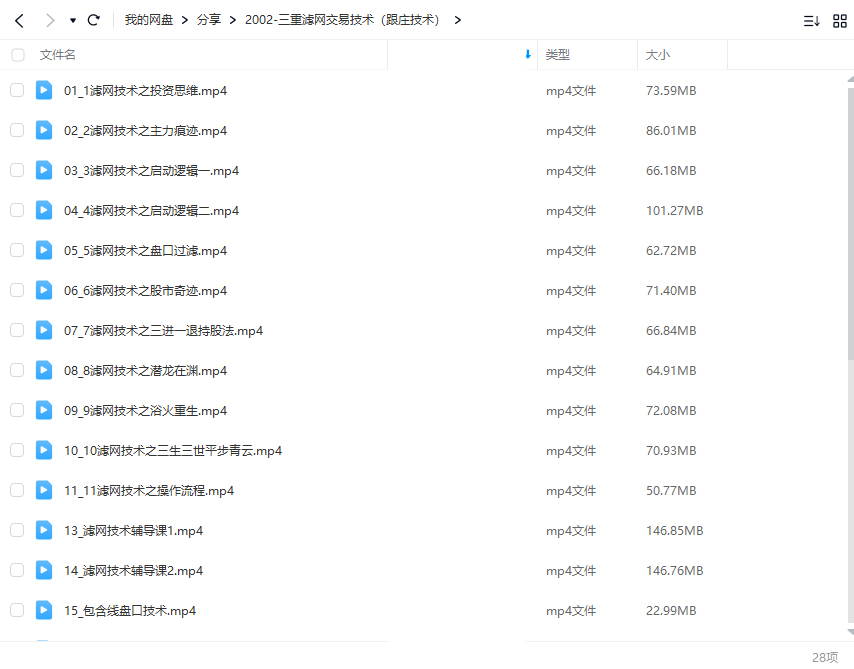
Task: Open the sort order options icon
Action: click(x=811, y=20)
